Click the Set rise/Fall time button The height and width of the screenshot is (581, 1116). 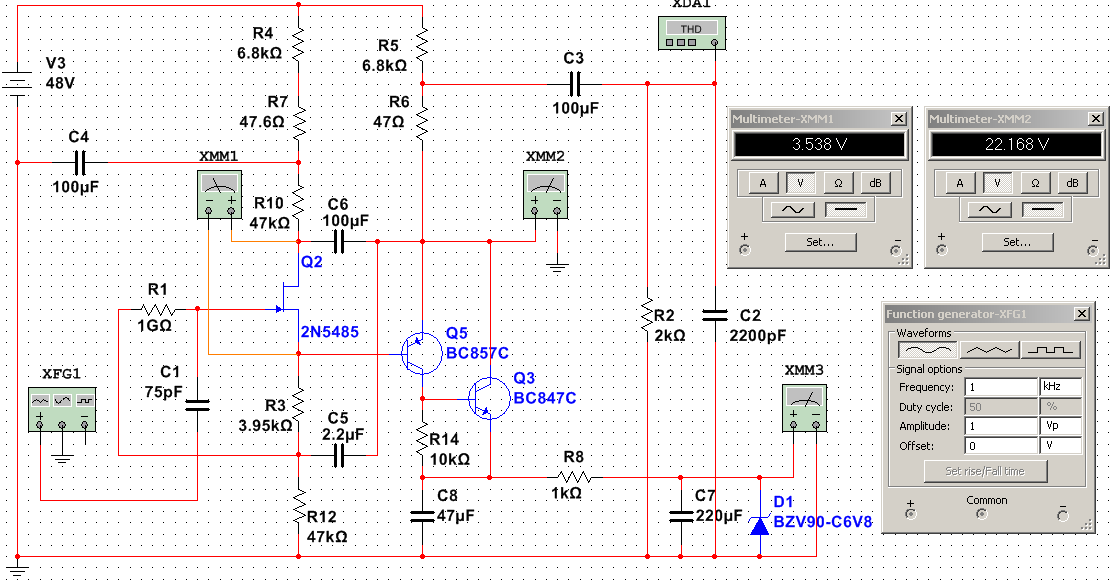point(985,471)
